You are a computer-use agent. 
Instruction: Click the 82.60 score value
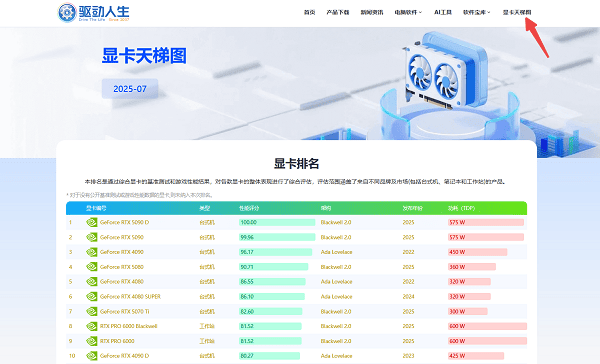tap(247, 312)
